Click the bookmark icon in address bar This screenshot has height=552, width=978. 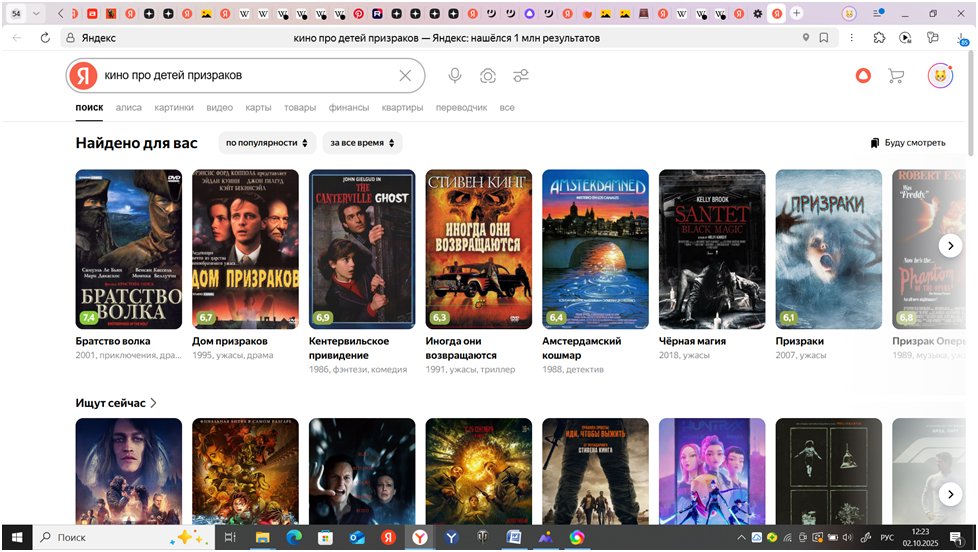coord(824,38)
